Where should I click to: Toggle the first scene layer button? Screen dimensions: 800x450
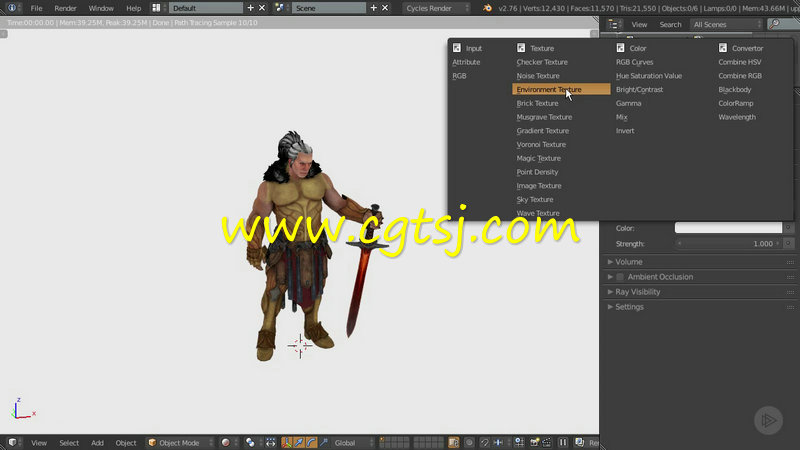(x=383, y=440)
